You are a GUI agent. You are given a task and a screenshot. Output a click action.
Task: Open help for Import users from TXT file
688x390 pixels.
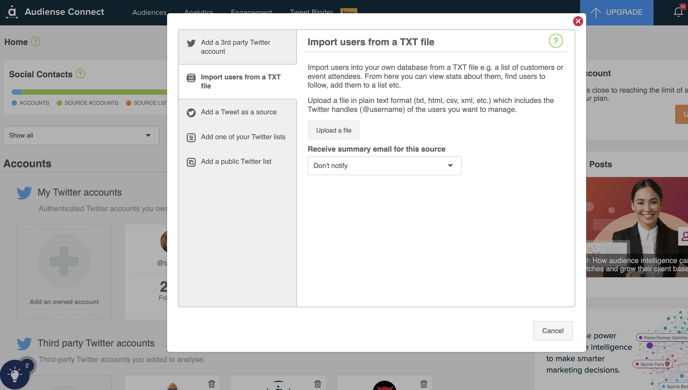pyautogui.click(x=555, y=41)
